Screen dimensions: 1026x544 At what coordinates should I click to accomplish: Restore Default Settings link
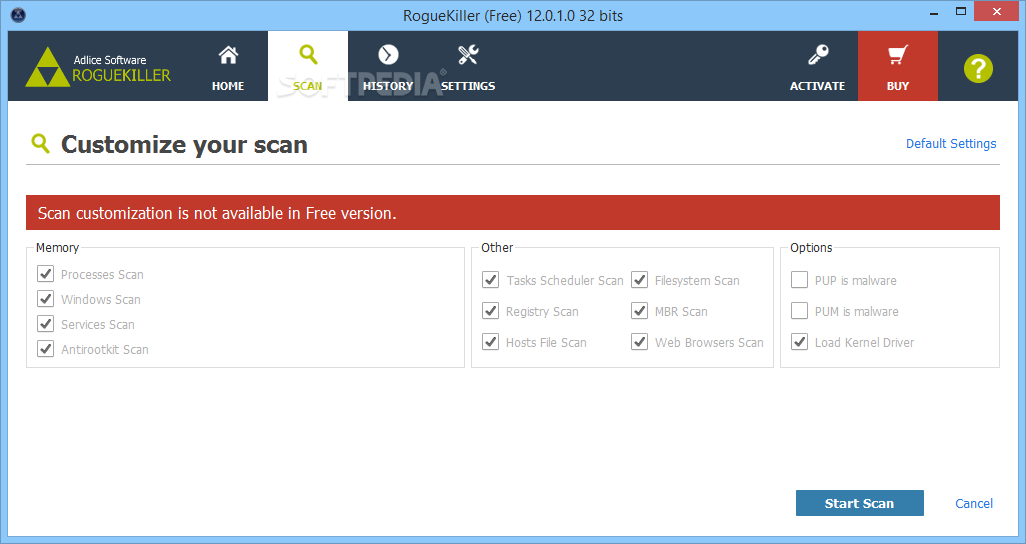pyautogui.click(x=951, y=143)
